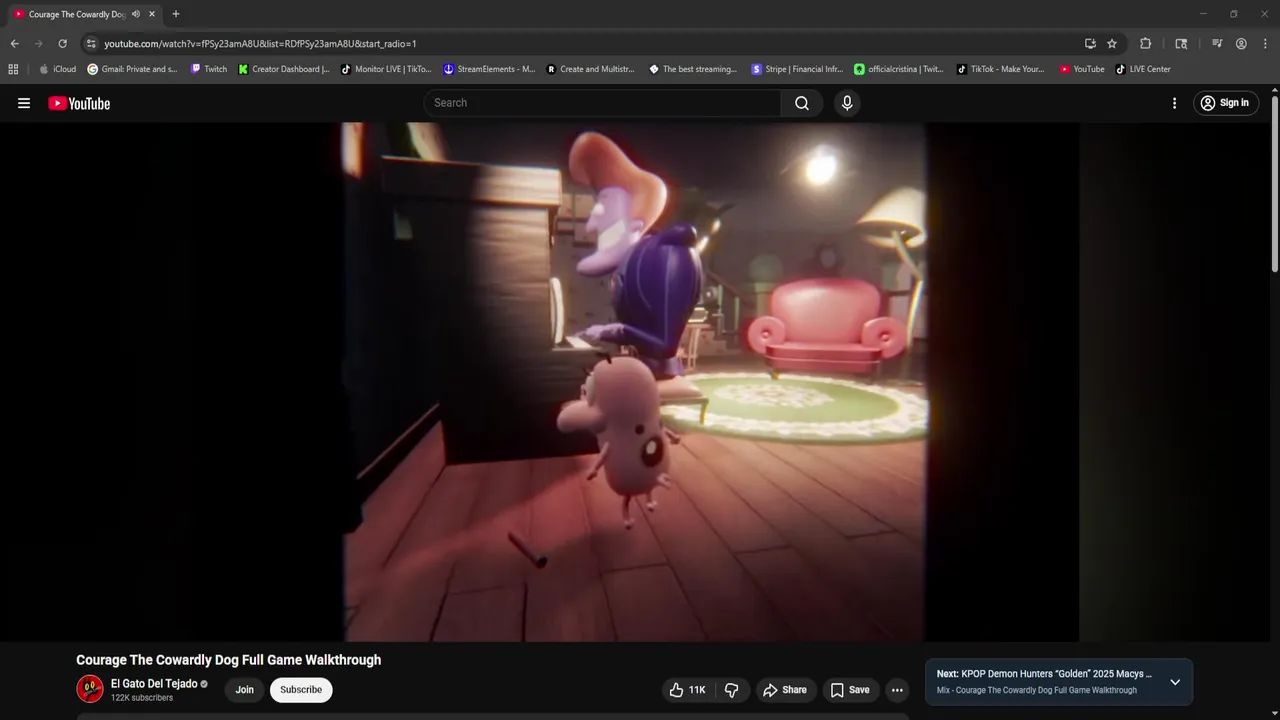Click the YouTube search magnifier button

click(802, 103)
